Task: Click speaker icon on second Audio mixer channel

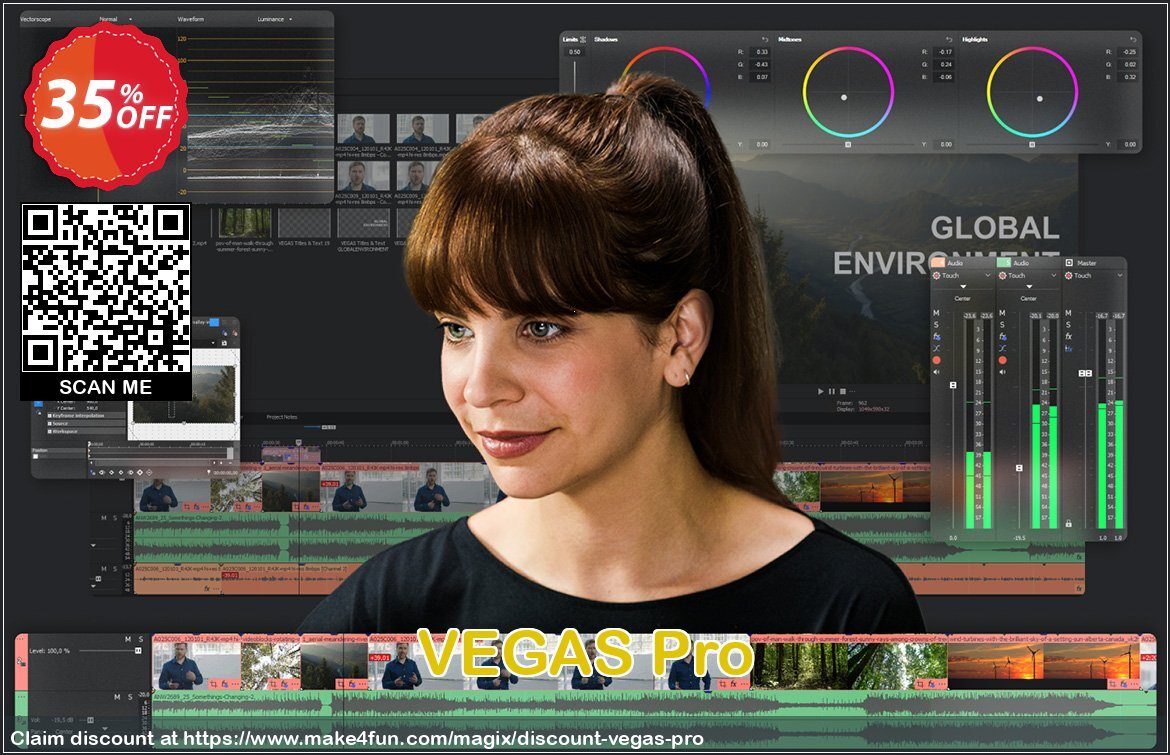Action: (1002, 372)
